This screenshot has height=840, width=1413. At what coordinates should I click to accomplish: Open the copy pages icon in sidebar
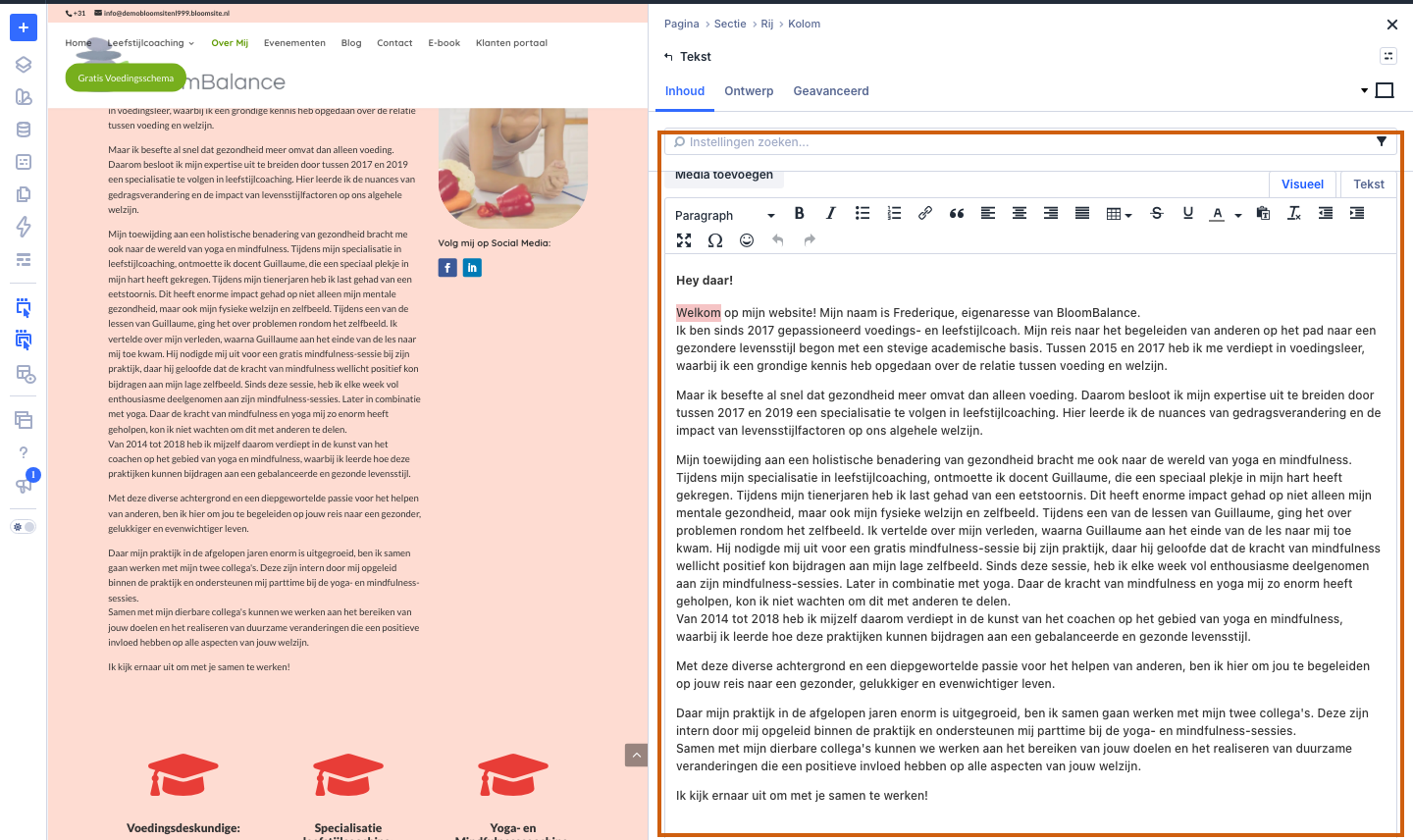coord(24,194)
